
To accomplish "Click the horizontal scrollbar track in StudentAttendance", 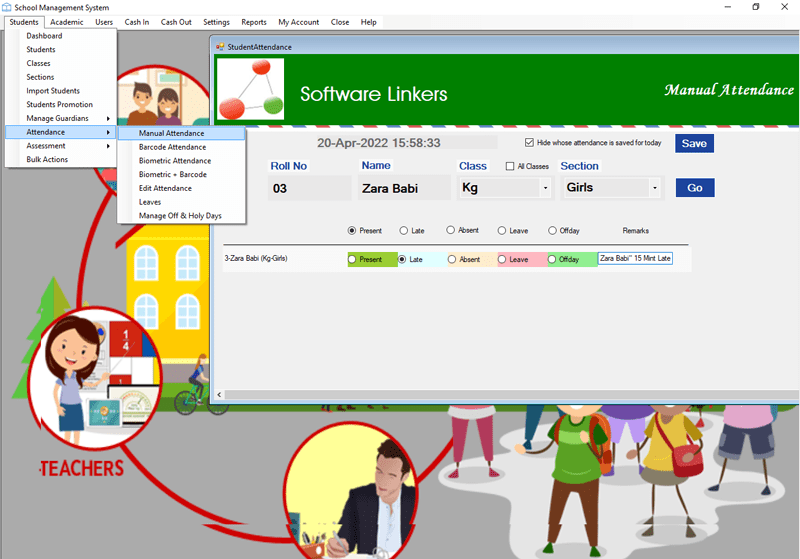I will [x=512, y=394].
